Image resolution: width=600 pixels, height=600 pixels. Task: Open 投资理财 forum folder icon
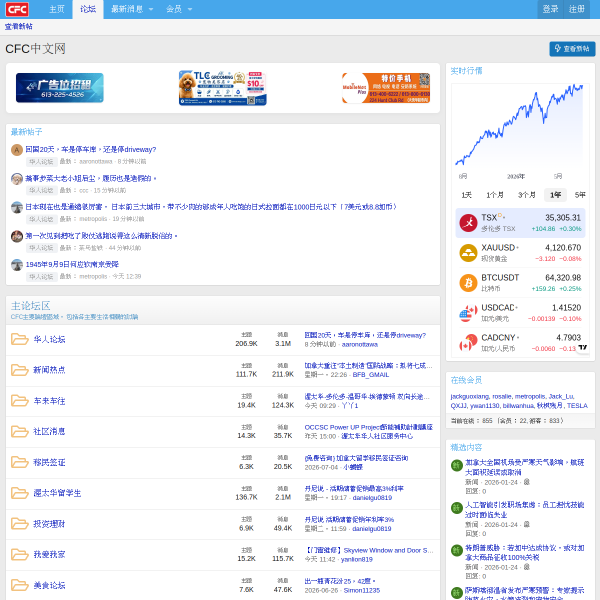coord(20,524)
